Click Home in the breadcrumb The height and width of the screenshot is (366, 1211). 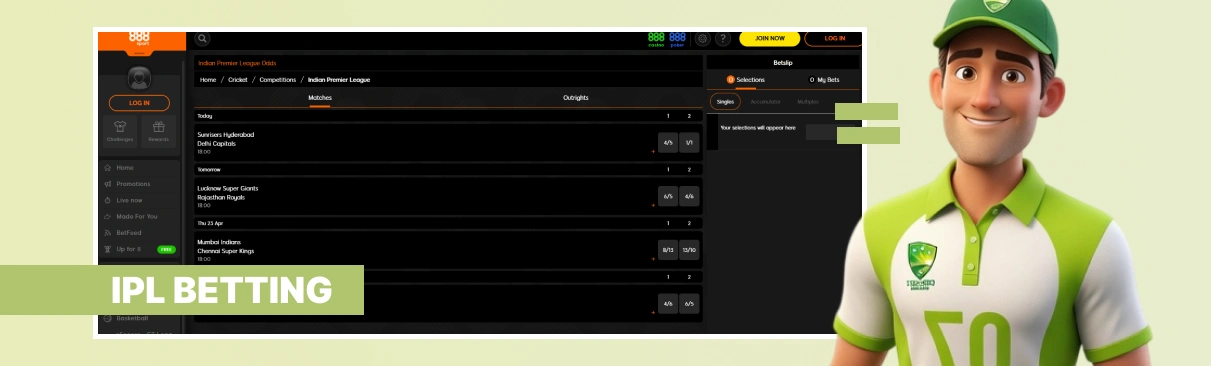point(208,79)
